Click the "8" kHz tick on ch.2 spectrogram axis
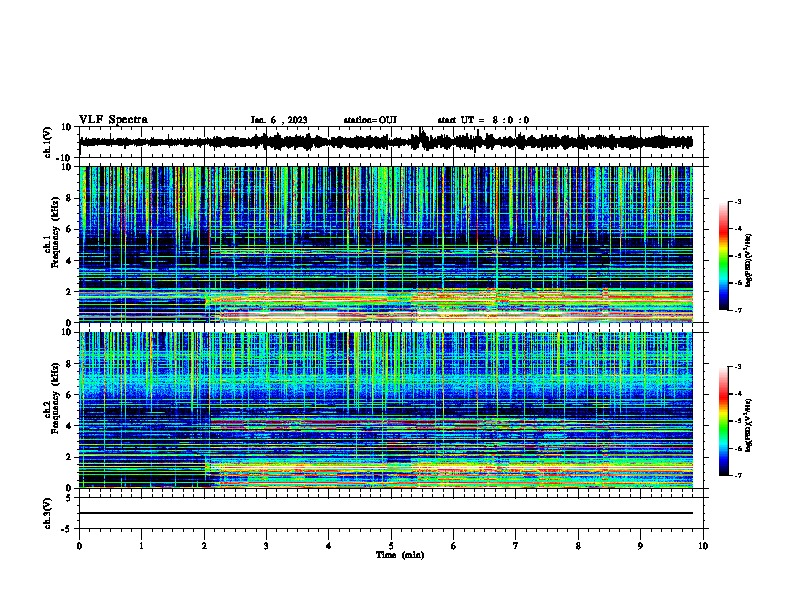 (69, 364)
